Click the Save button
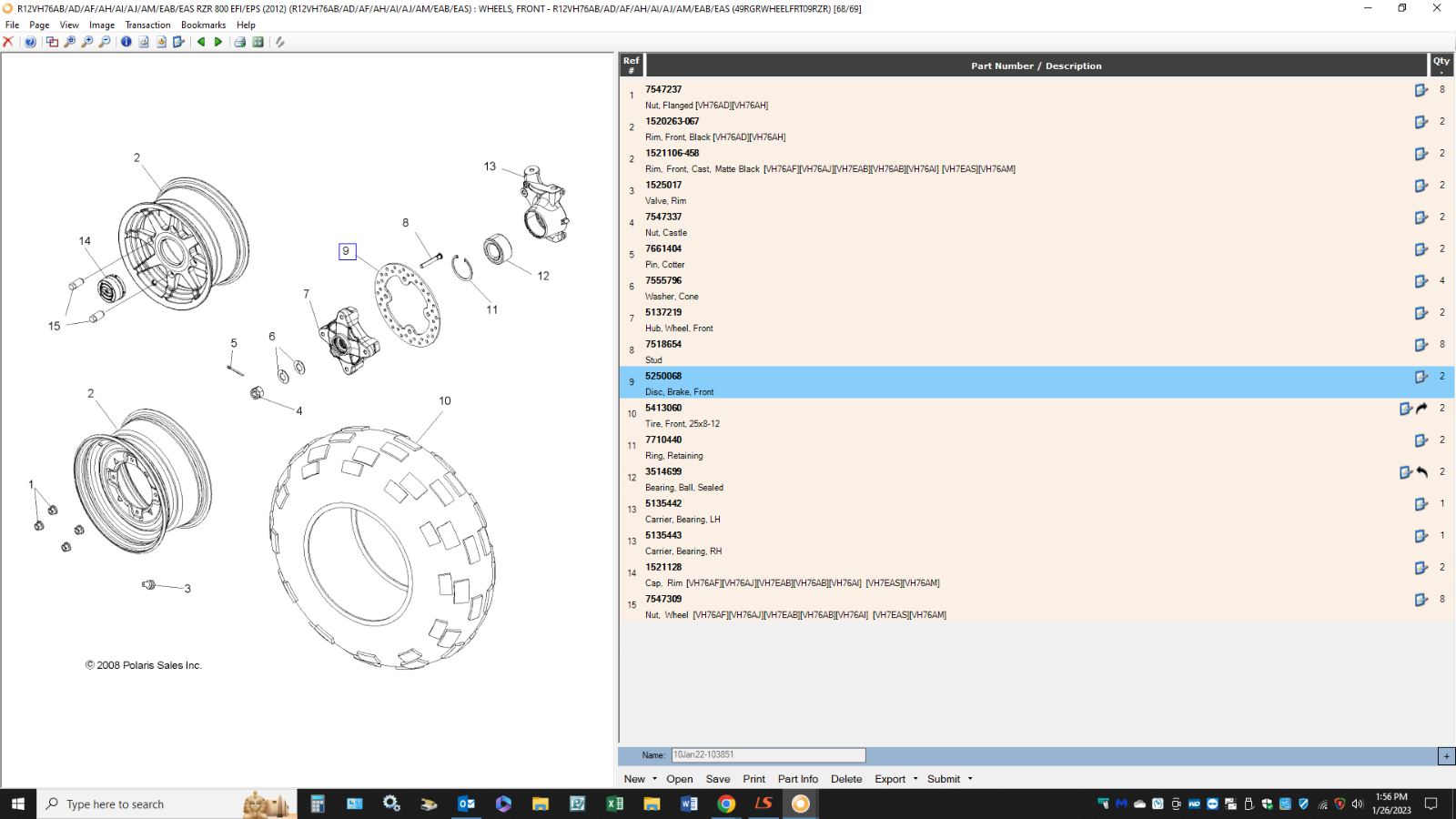Image resolution: width=1456 pixels, height=819 pixels. [718, 779]
